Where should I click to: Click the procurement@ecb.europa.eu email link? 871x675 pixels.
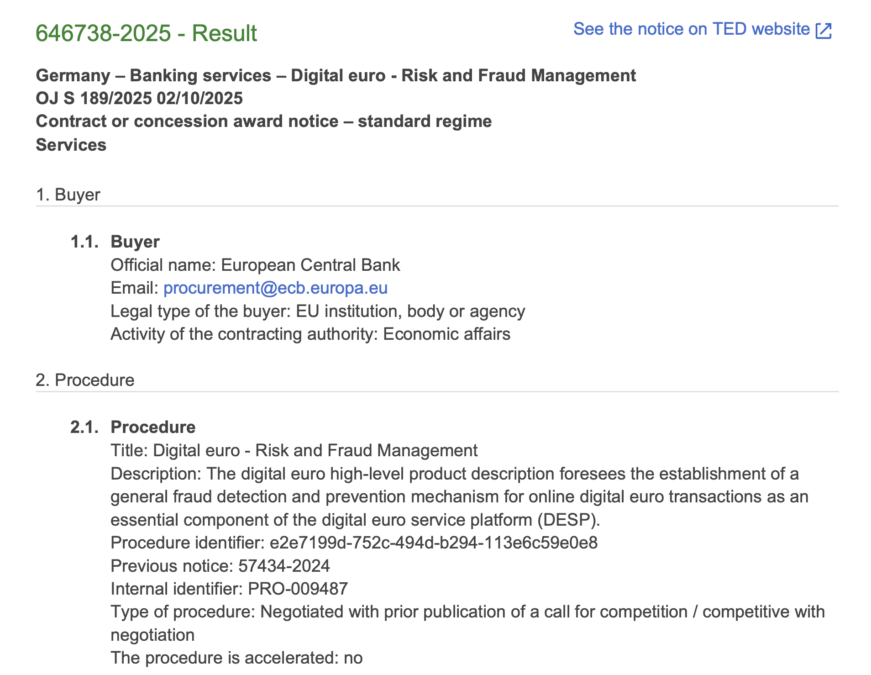[275, 288]
